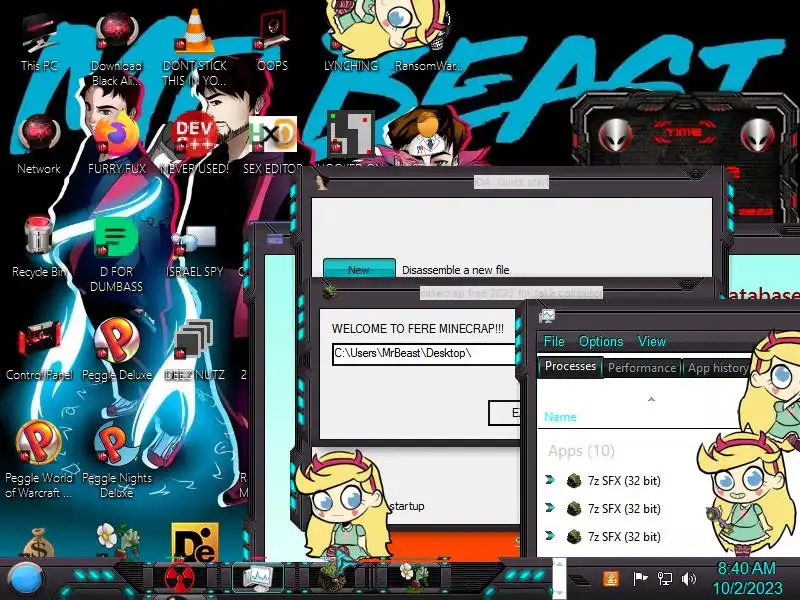This screenshot has width=800, height=600.
Task: Expand the first 7z SFX (32 bit) process
Action: point(549,480)
